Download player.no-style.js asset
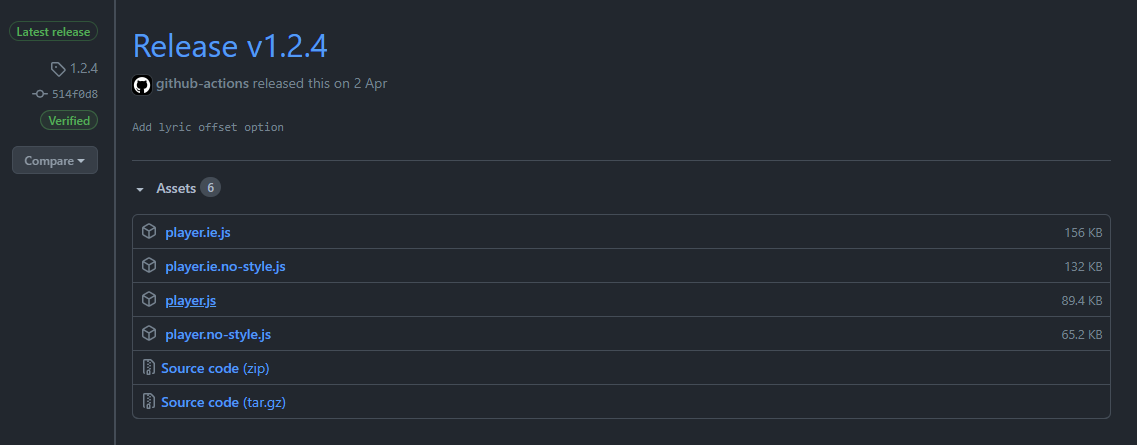The width and height of the screenshot is (1137, 445). tap(218, 334)
